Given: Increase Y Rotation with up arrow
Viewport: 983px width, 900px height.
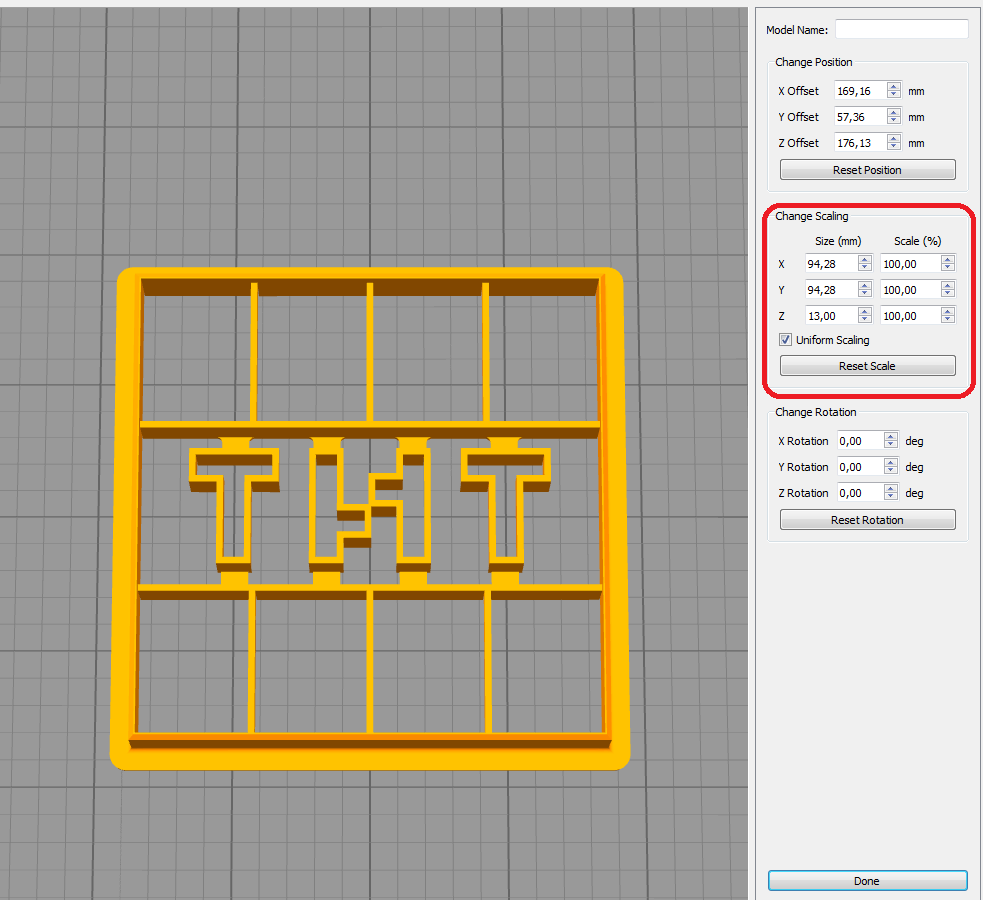Looking at the screenshot, I should (x=891, y=462).
